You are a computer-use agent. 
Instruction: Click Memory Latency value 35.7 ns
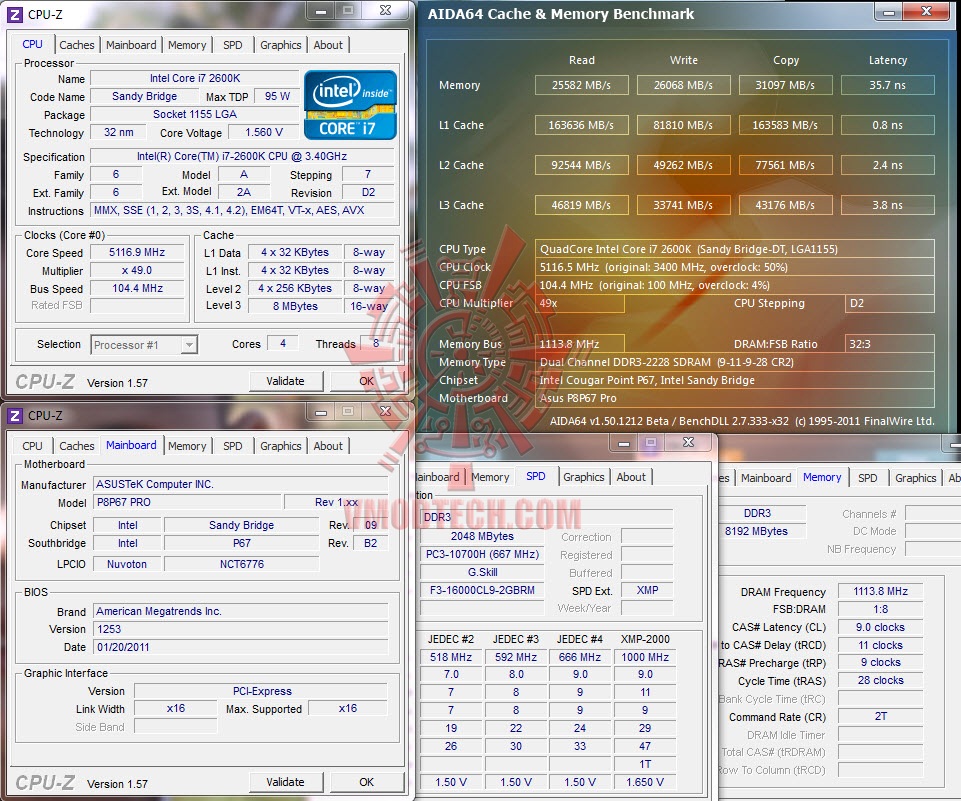[887, 85]
